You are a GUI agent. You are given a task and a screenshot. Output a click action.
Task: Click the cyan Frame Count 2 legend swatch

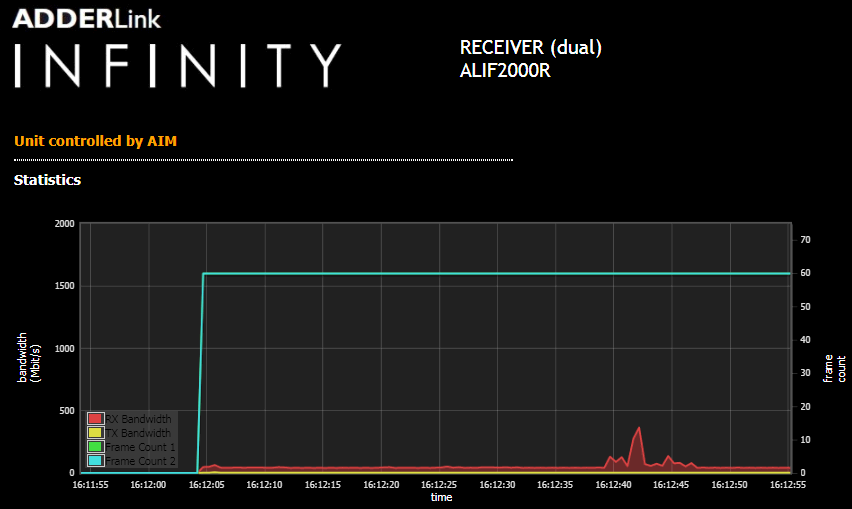[x=95, y=461]
